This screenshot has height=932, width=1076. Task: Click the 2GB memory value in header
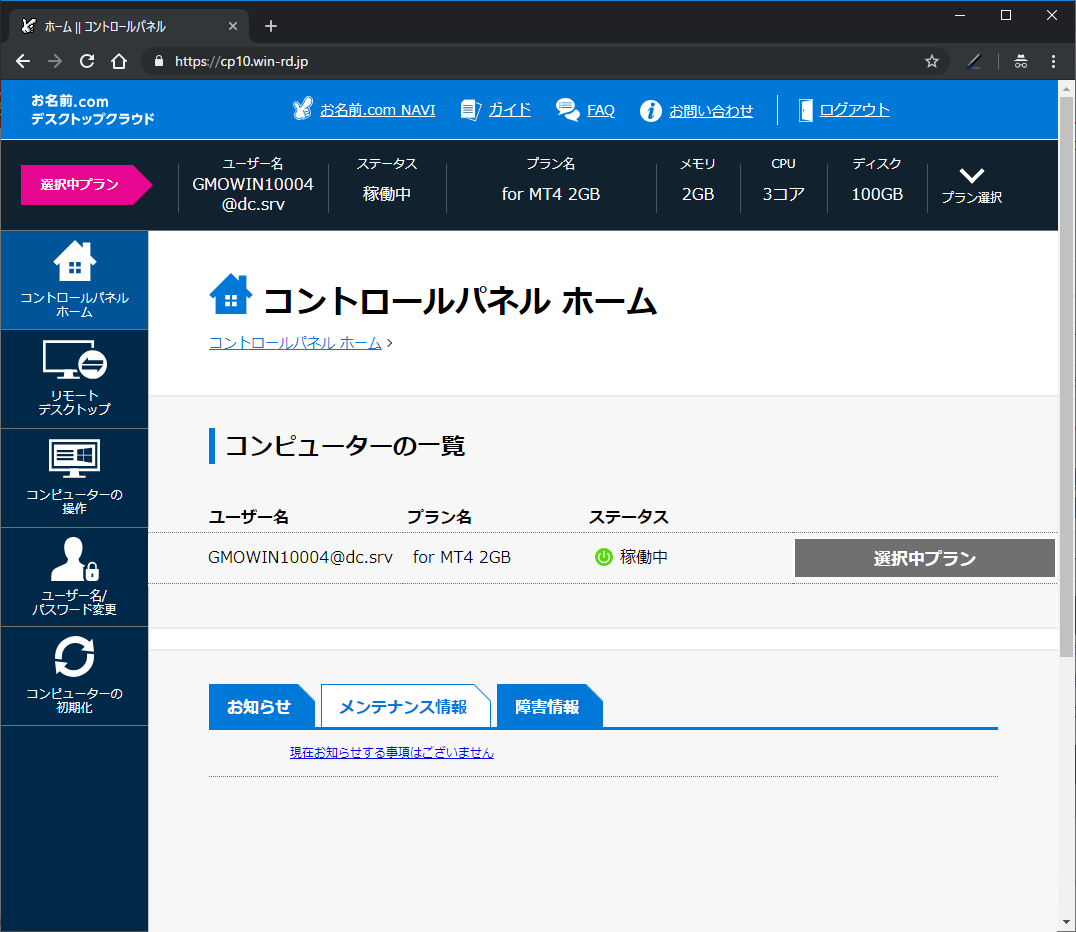point(698,194)
